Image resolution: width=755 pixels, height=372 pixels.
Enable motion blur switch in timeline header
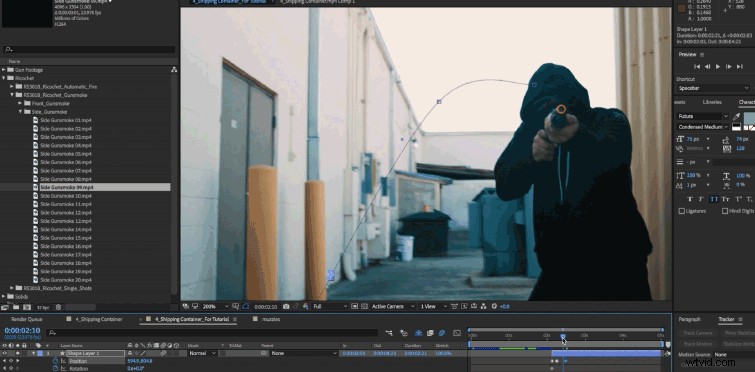[x=442, y=333]
